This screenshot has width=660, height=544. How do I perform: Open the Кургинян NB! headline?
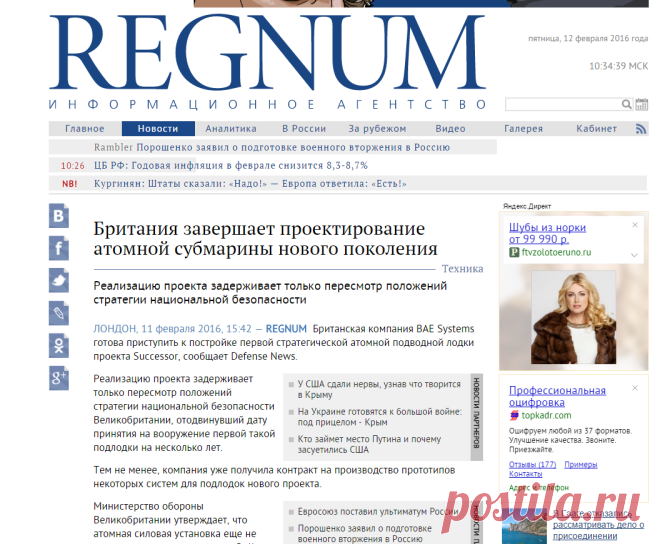(250, 184)
